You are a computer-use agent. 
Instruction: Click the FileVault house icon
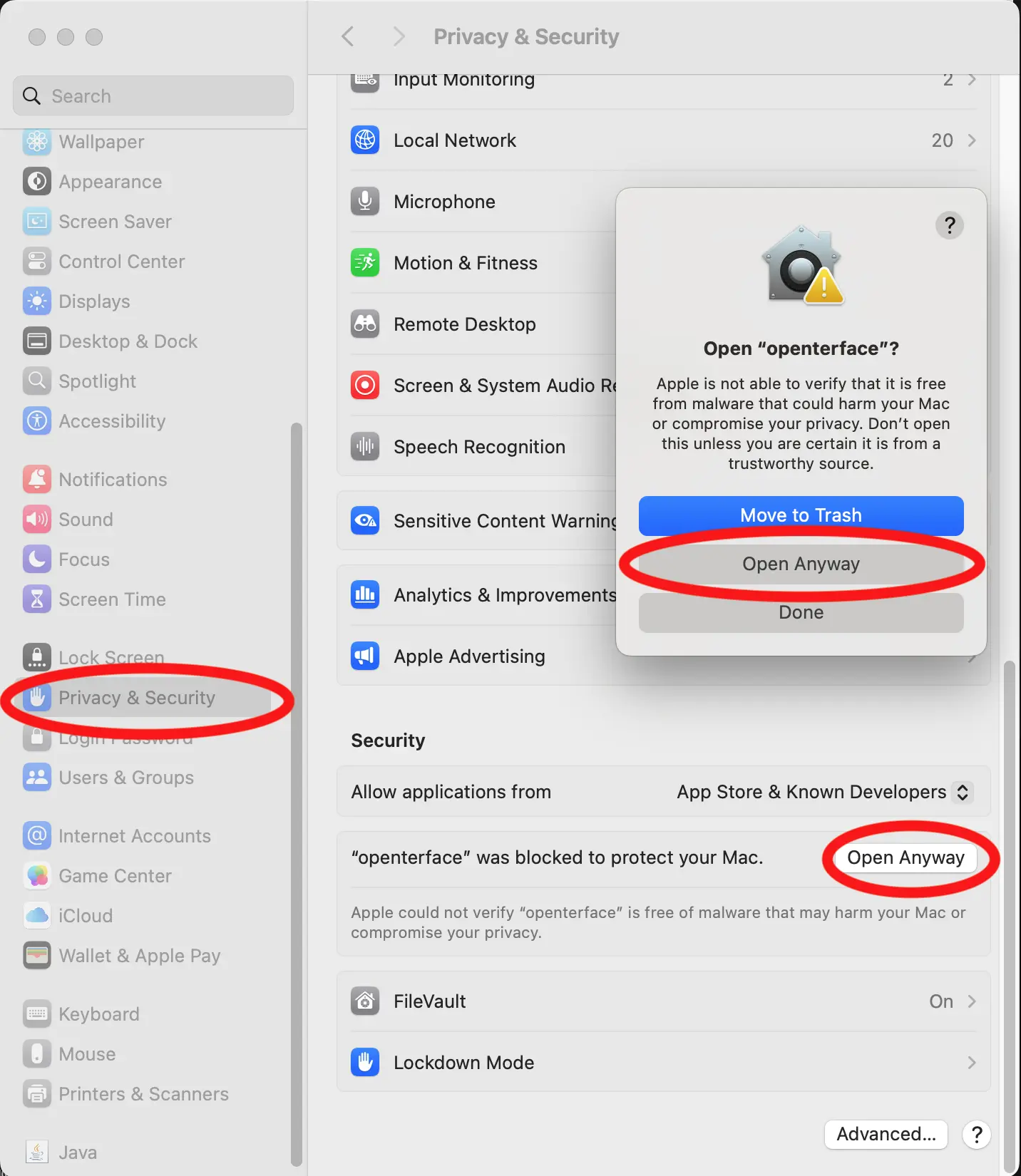(365, 1001)
